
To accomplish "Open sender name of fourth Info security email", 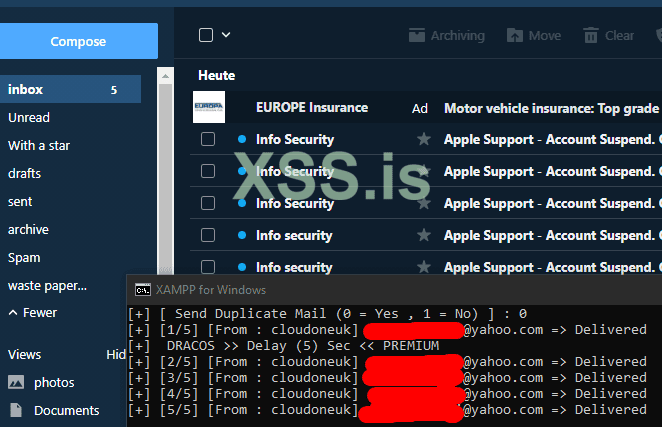I will 294,235.
